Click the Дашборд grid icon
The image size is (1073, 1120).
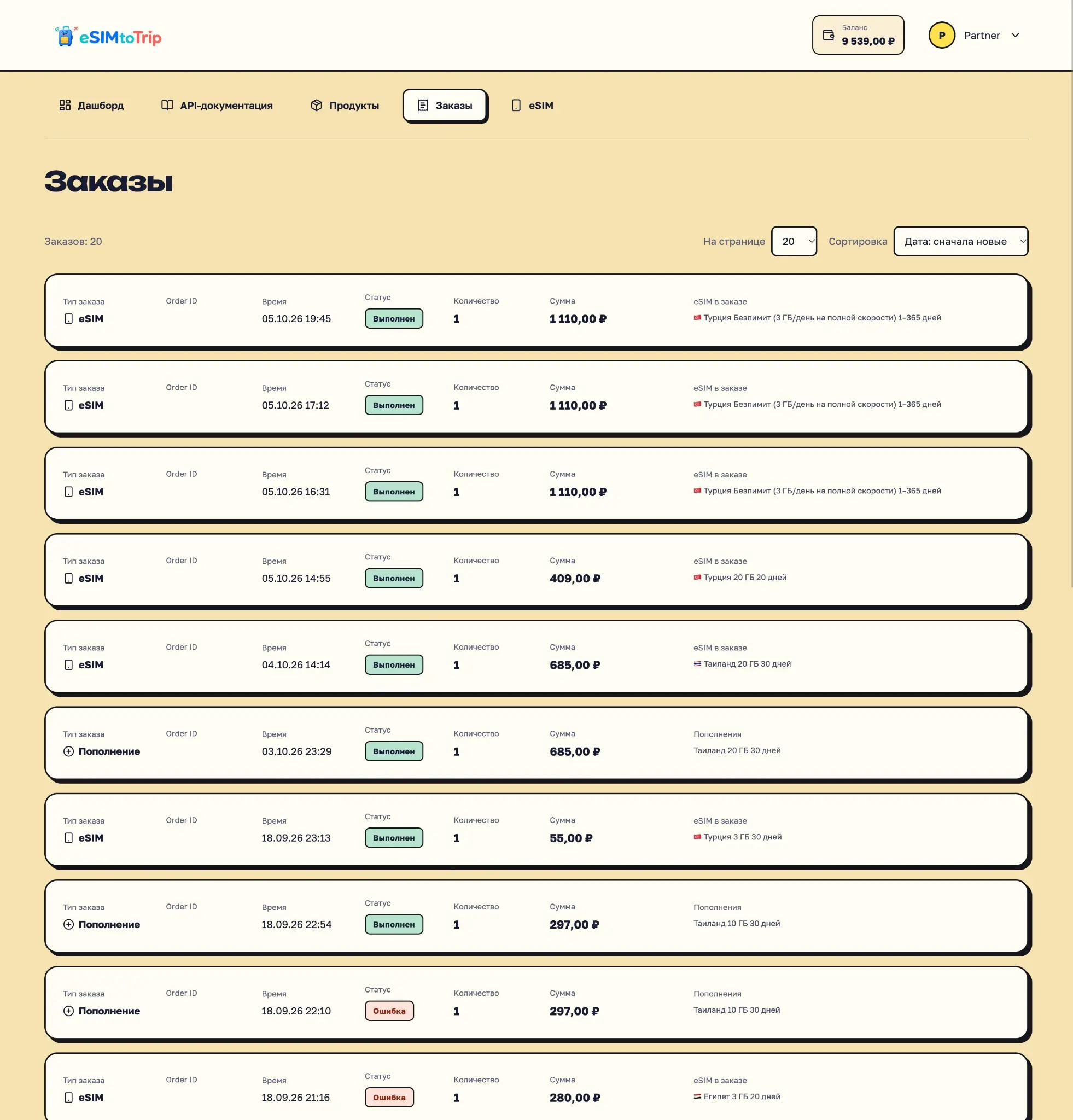[x=65, y=105]
